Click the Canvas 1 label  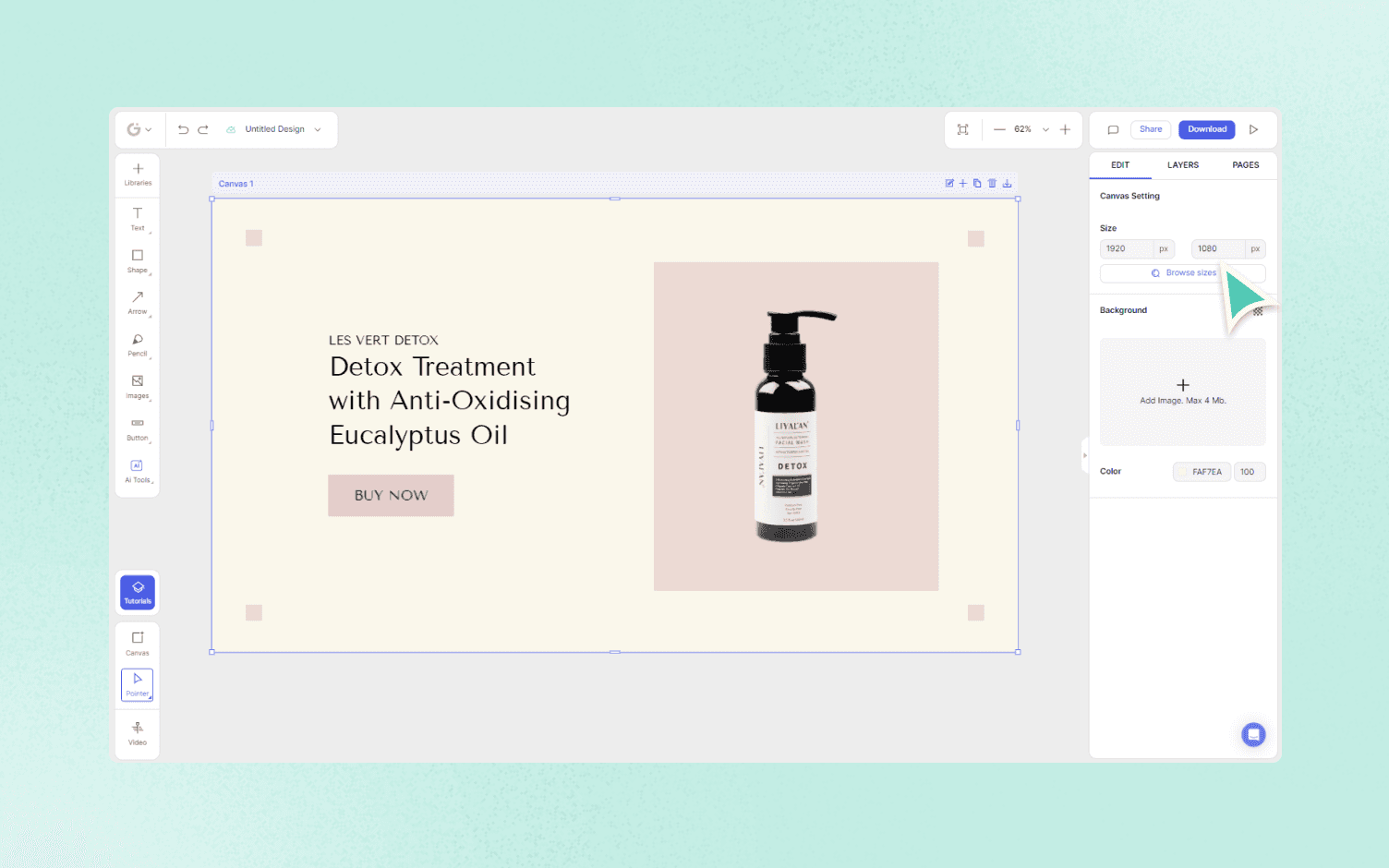[236, 184]
